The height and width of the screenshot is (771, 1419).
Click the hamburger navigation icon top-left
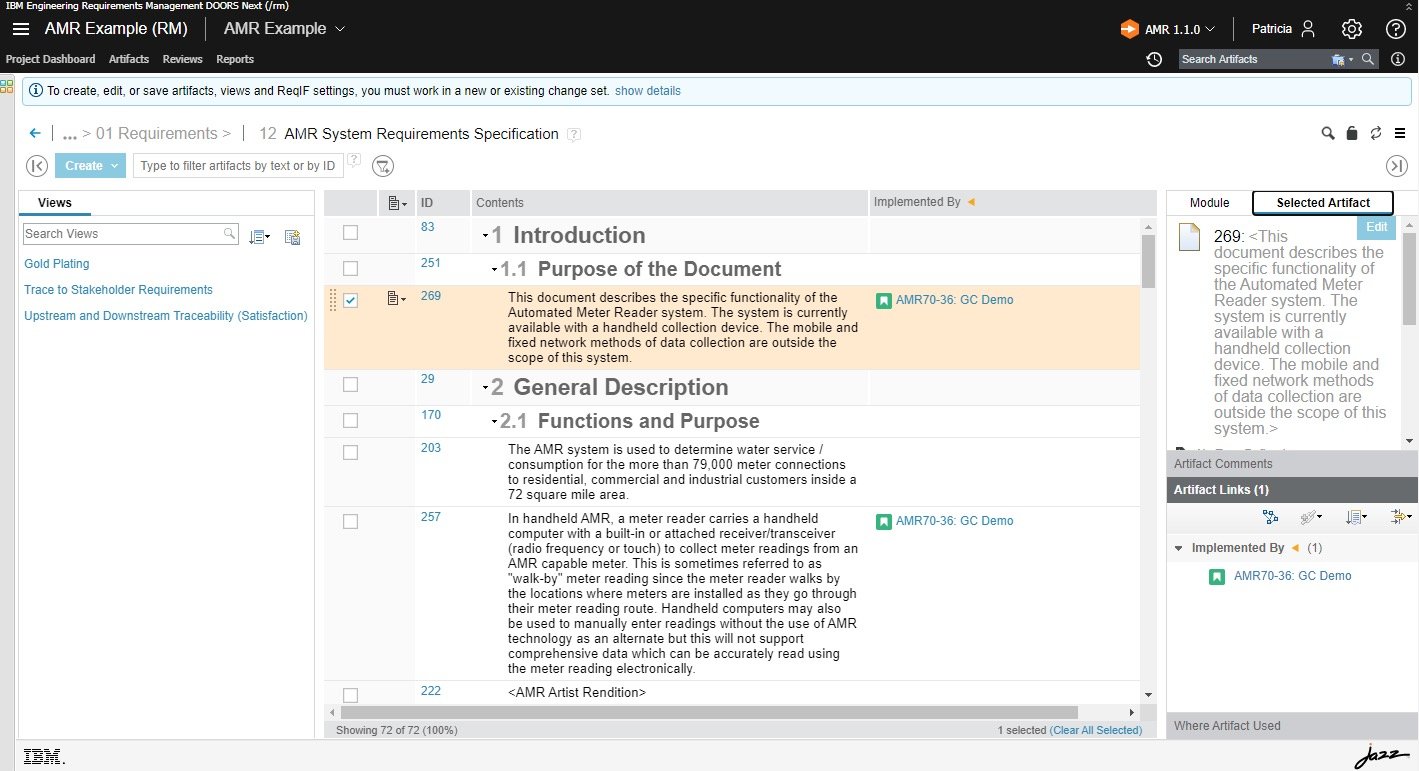pos(21,28)
